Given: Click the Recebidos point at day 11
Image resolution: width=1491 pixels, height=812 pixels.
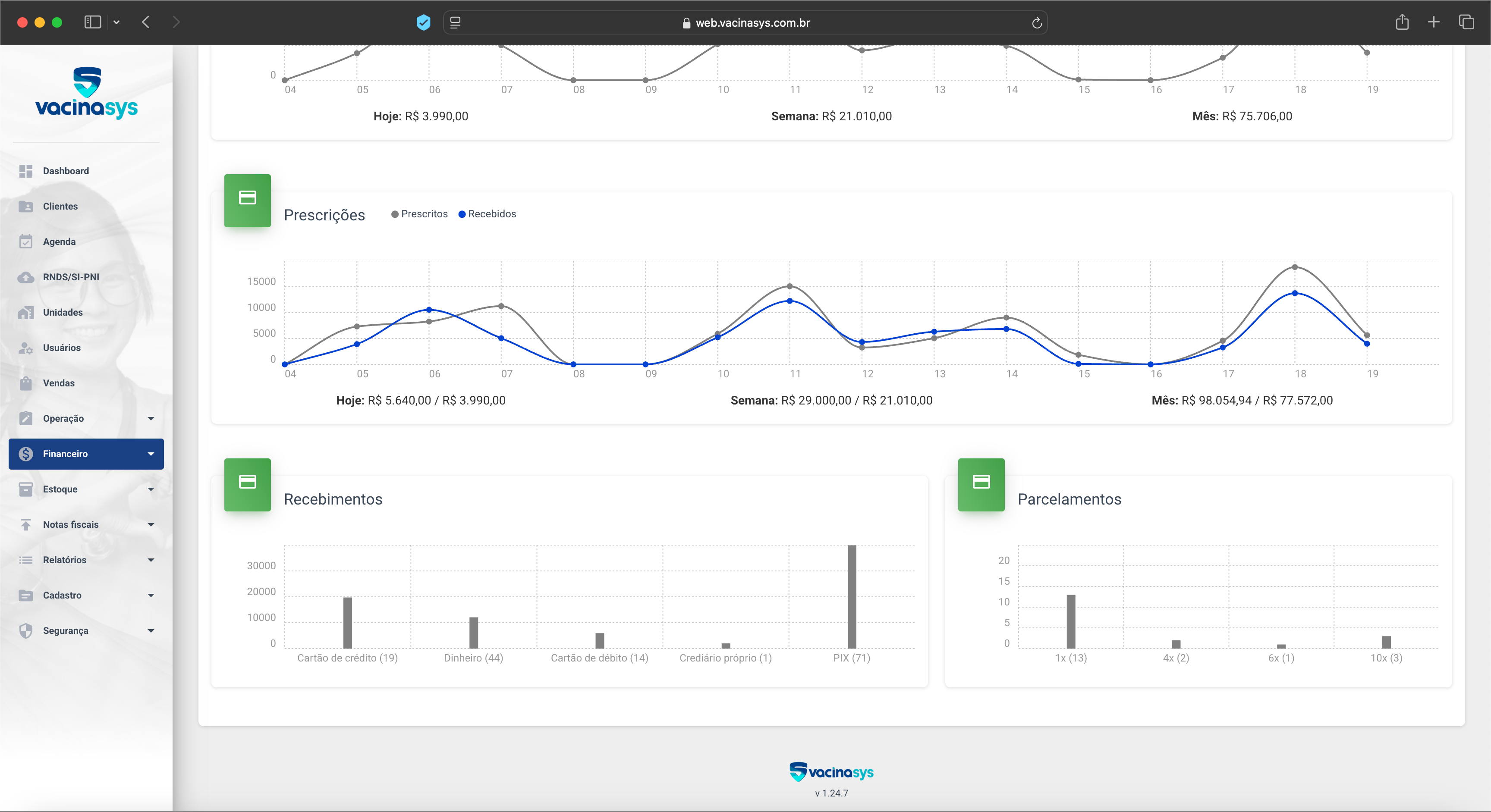Looking at the screenshot, I should coord(790,301).
